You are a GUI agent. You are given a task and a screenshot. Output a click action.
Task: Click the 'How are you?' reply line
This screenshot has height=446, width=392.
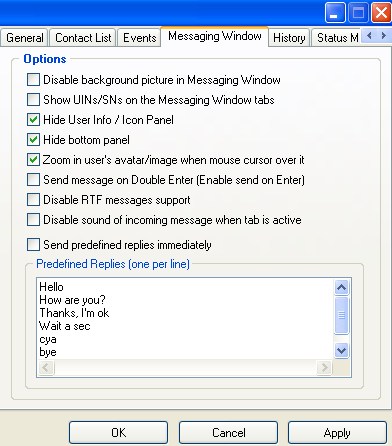[72, 300]
